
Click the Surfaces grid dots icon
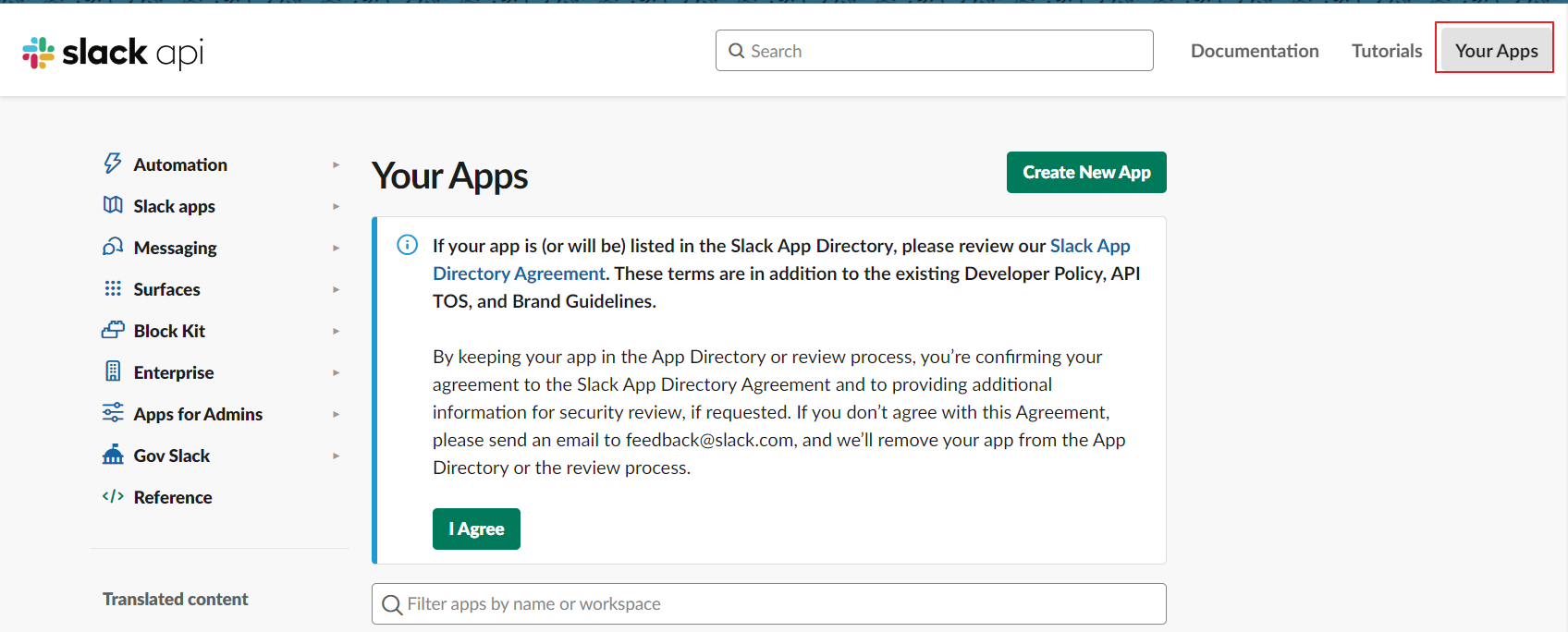point(113,288)
